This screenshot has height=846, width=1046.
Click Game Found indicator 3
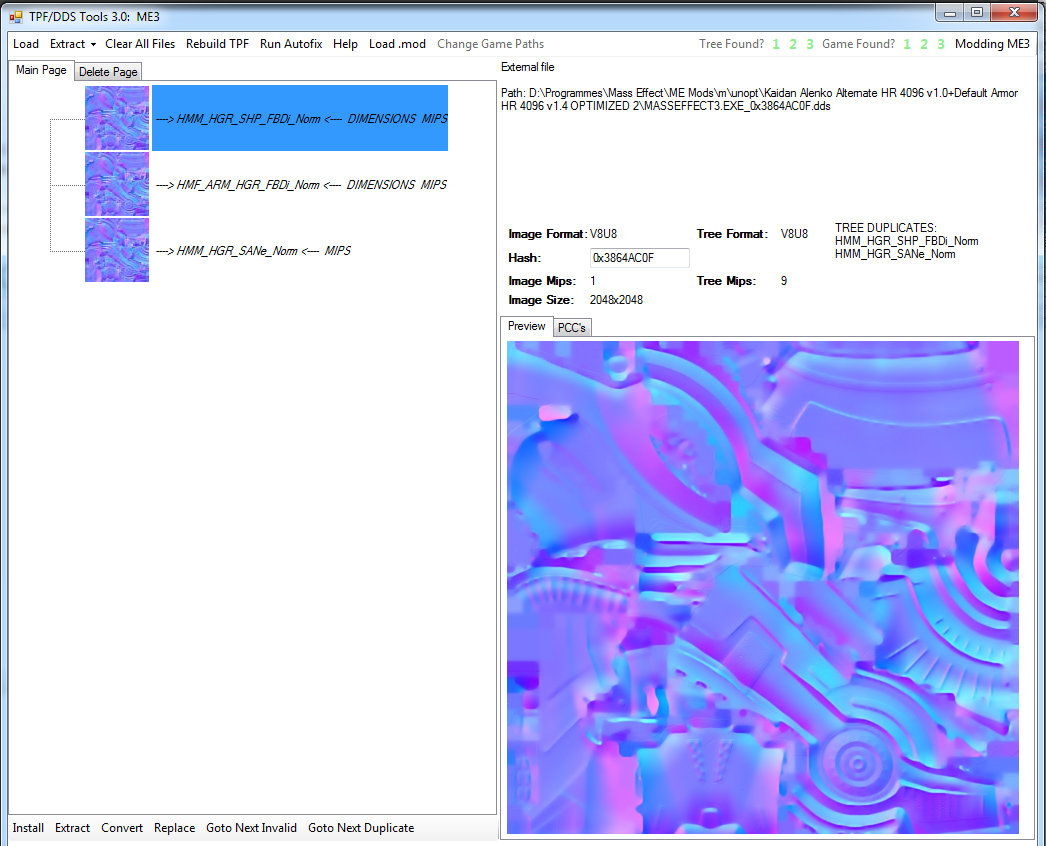[x=941, y=44]
